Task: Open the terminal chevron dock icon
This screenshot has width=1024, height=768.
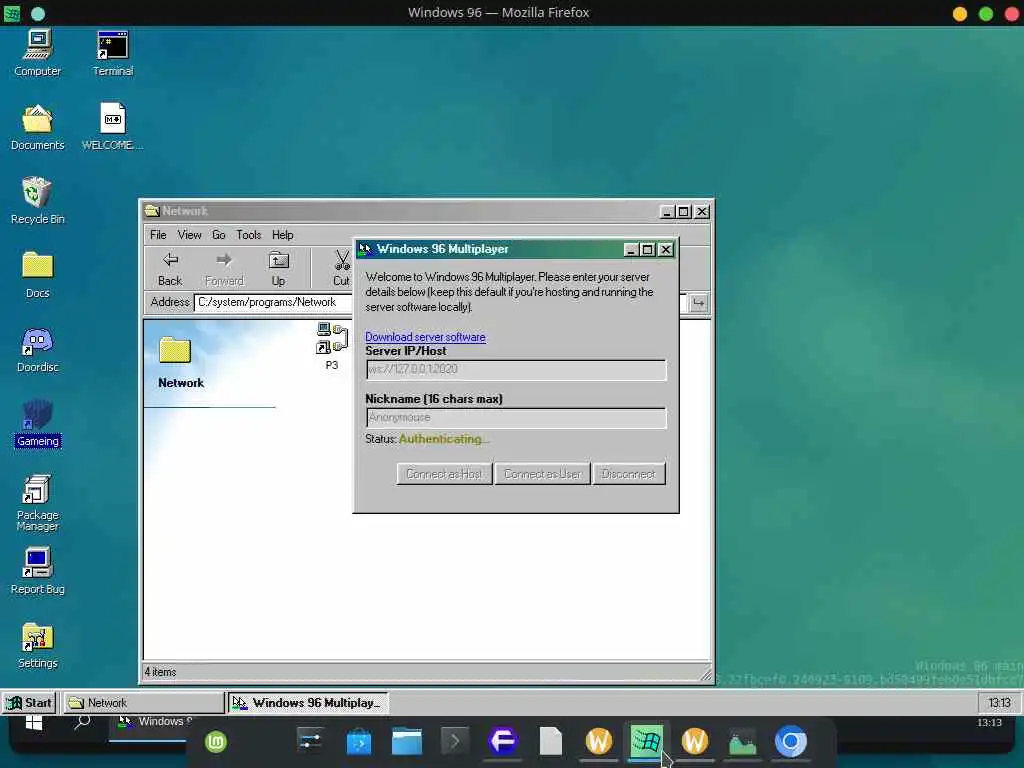Action: tap(455, 741)
